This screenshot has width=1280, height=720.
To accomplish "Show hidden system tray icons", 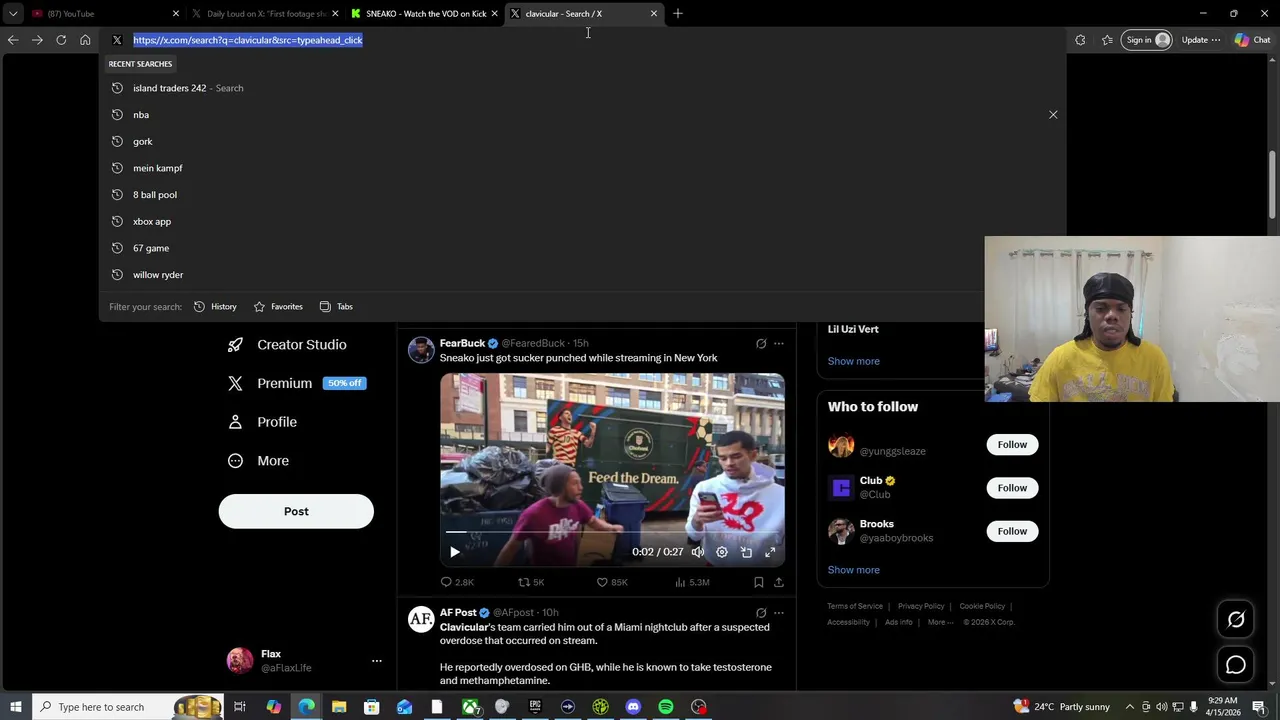I will (1130, 707).
